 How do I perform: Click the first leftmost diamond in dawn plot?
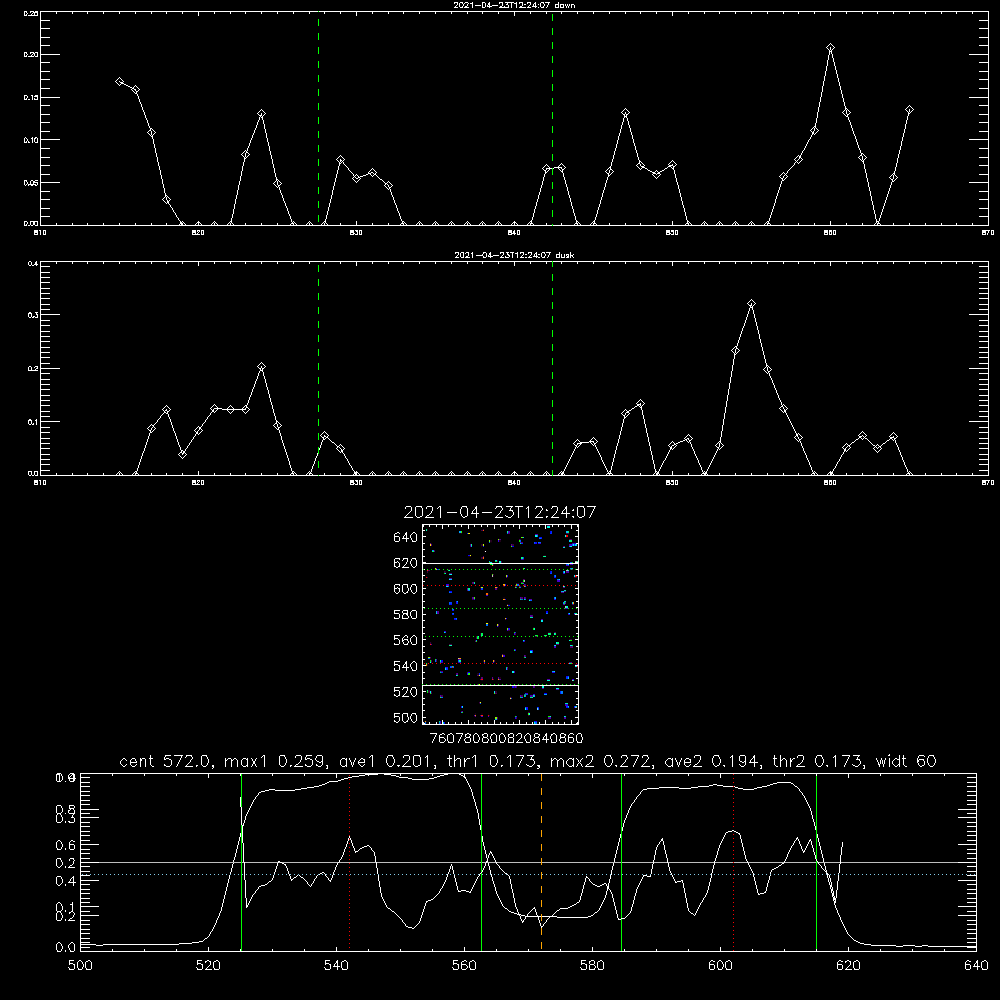coord(119,82)
